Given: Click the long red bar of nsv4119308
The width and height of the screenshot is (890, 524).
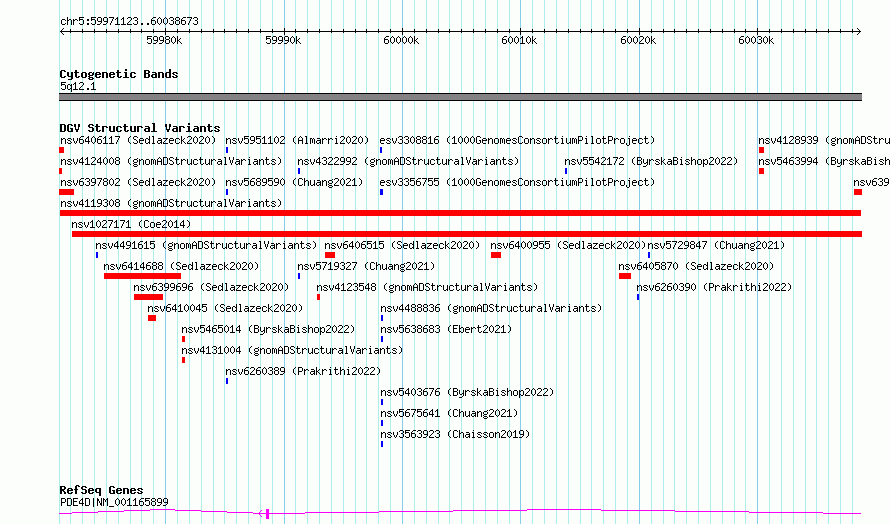Looking at the screenshot, I should [x=460, y=213].
